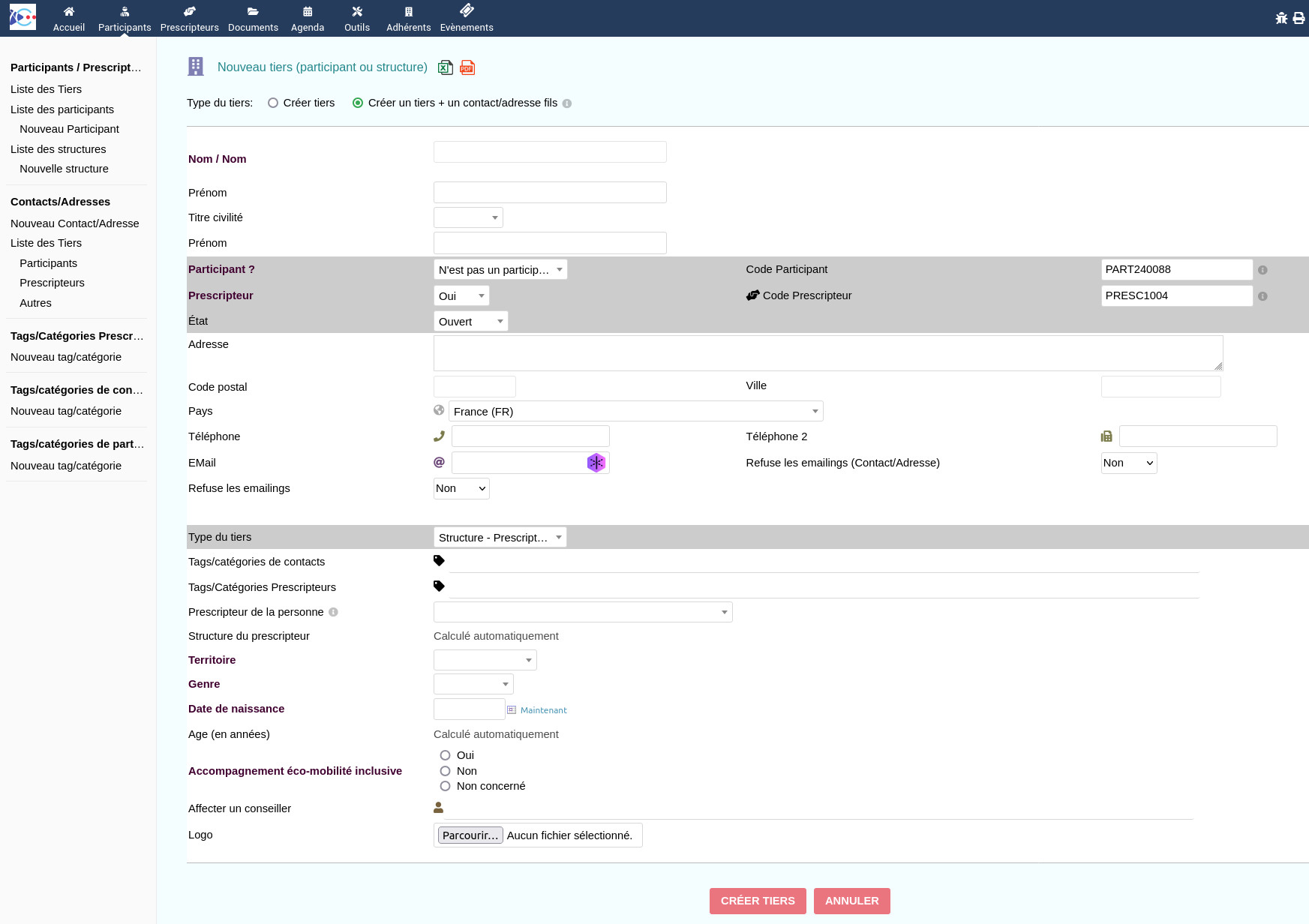Viewport: 1309px width, 924px height.
Task: Open 'Nouvelle structure' in the sidebar
Action: coord(64,169)
